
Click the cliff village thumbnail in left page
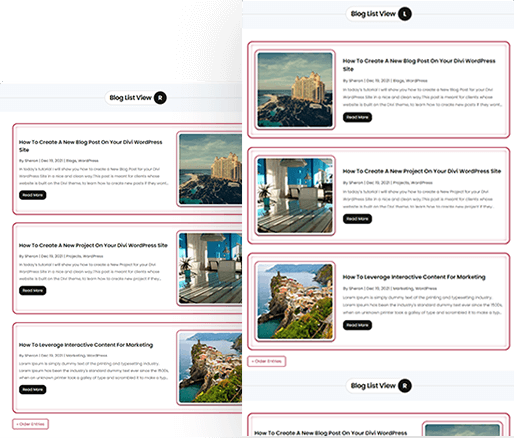[x=210, y=367]
